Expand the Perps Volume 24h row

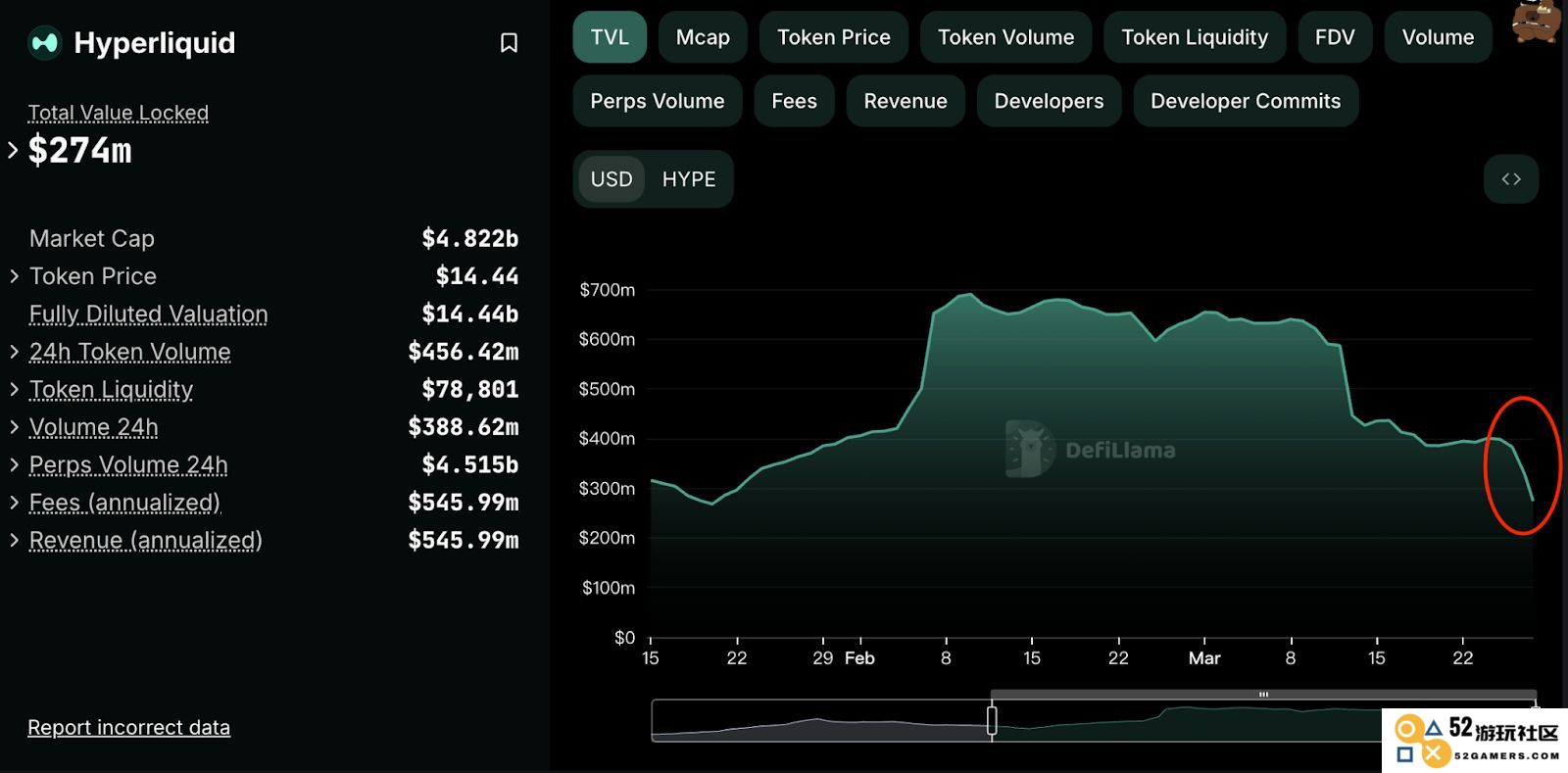click(x=14, y=464)
